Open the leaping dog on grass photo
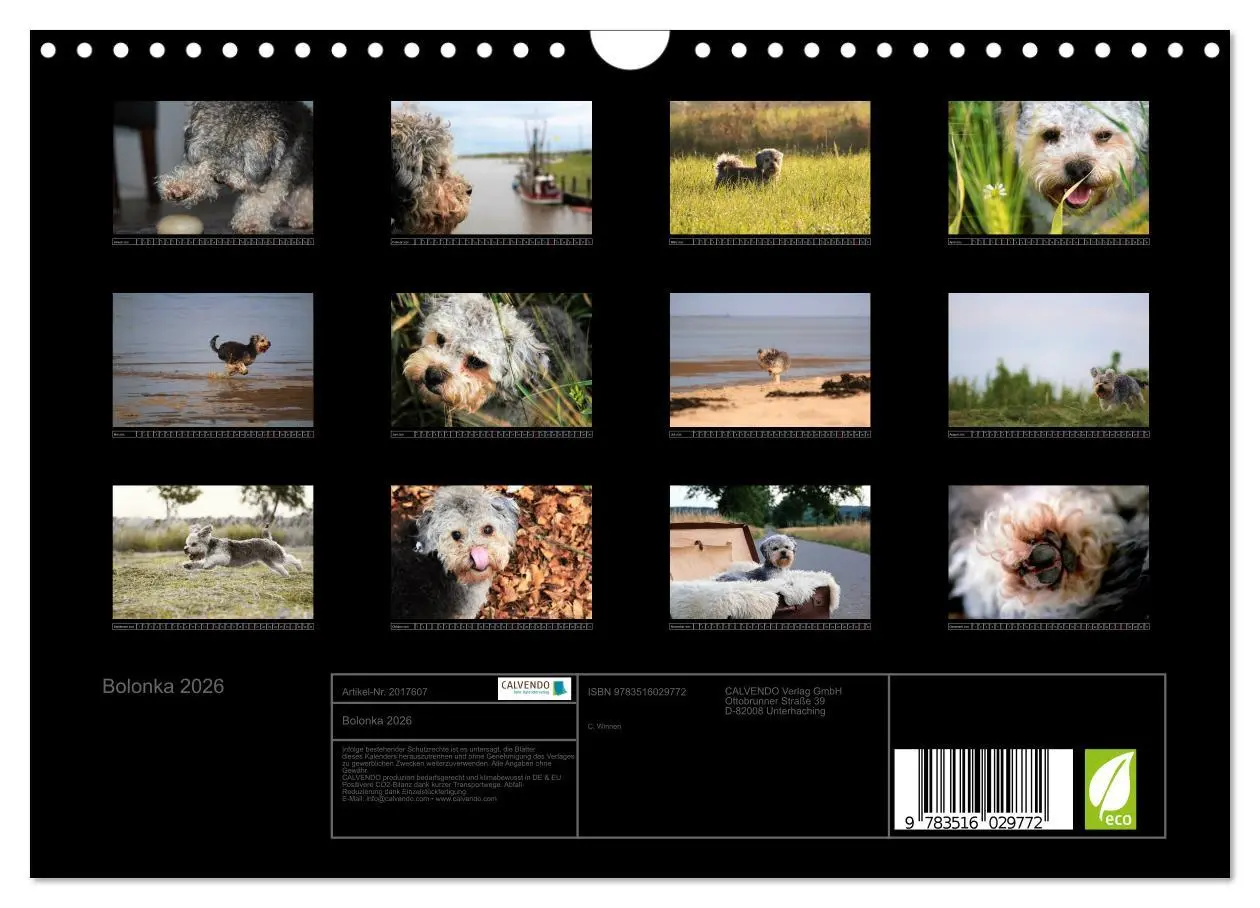This screenshot has width=1260, height=908. (x=213, y=552)
